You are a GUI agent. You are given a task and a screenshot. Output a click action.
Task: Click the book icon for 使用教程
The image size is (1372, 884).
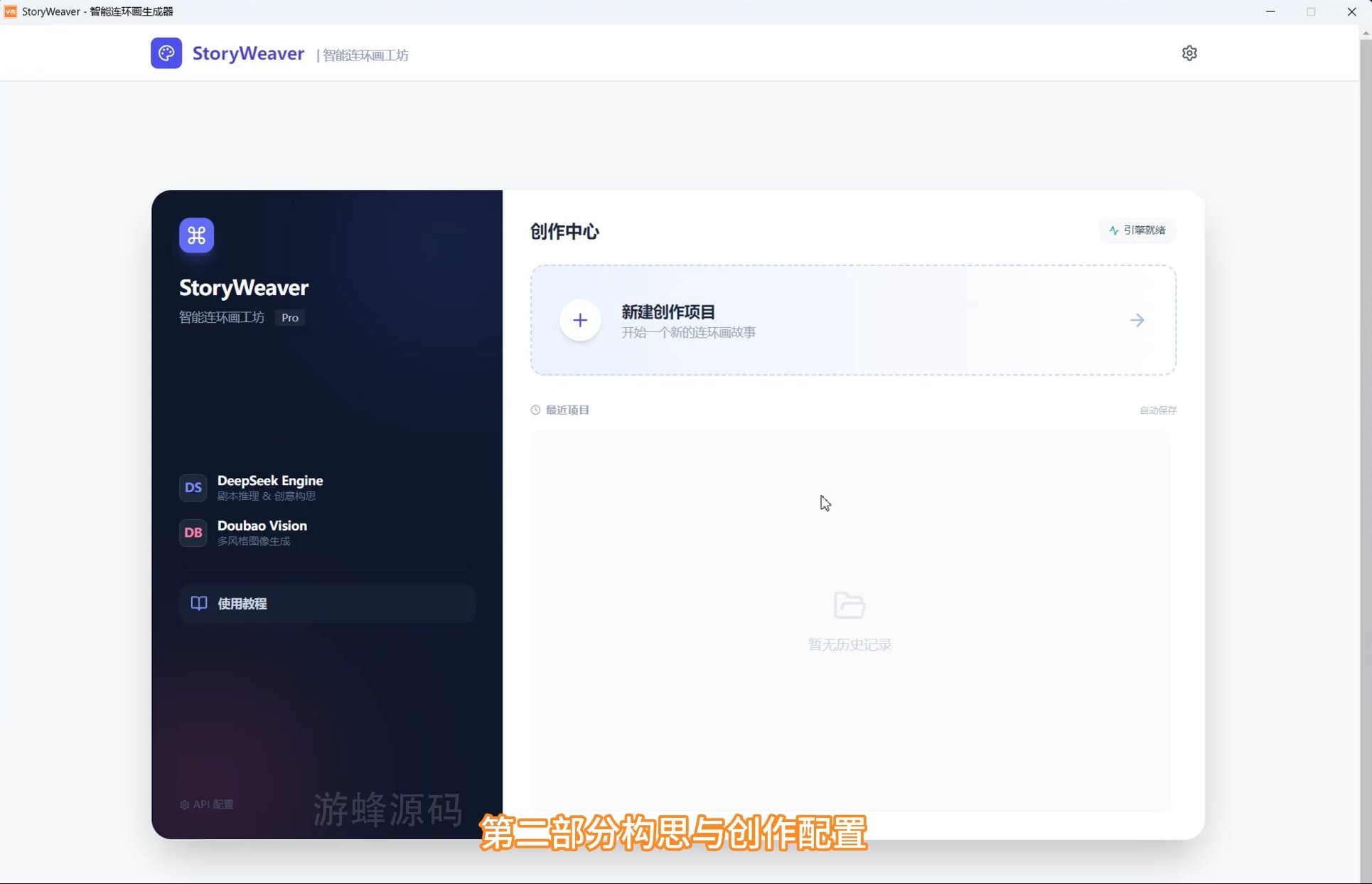tap(199, 603)
